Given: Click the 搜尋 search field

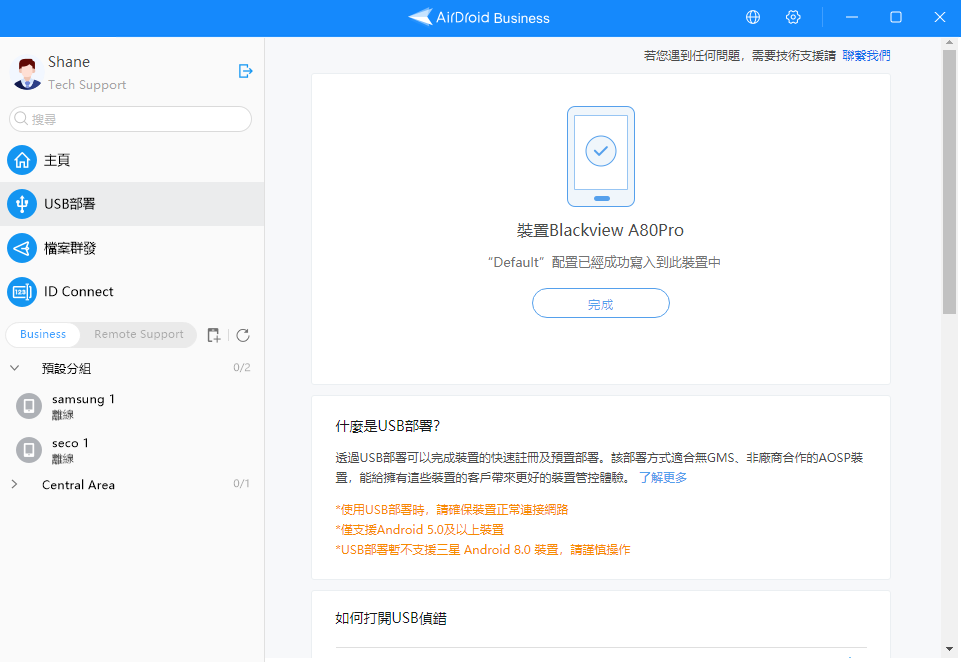Looking at the screenshot, I should pos(131,119).
